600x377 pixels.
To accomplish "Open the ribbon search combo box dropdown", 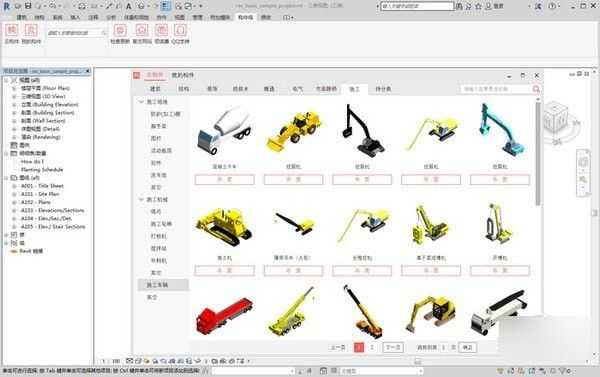I will [104, 33].
